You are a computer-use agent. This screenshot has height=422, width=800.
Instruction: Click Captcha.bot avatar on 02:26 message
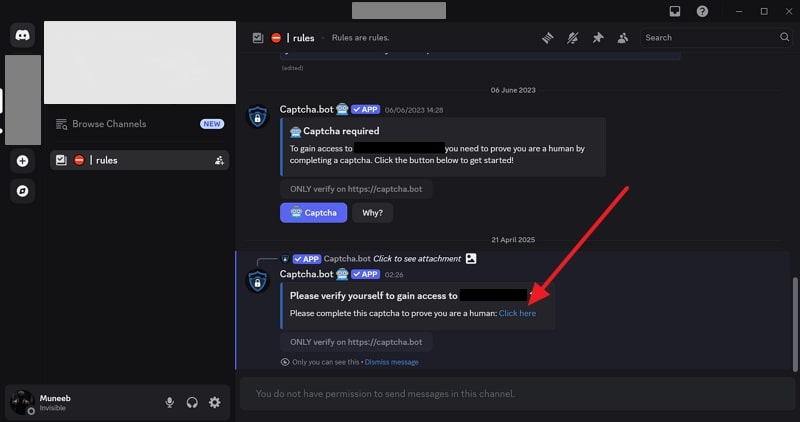pyautogui.click(x=257, y=282)
